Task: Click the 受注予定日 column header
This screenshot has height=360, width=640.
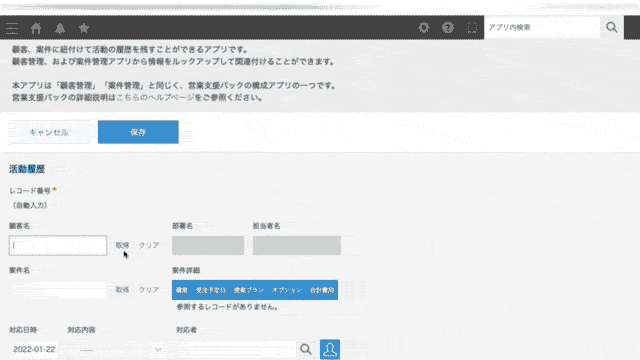Action: click(211, 290)
